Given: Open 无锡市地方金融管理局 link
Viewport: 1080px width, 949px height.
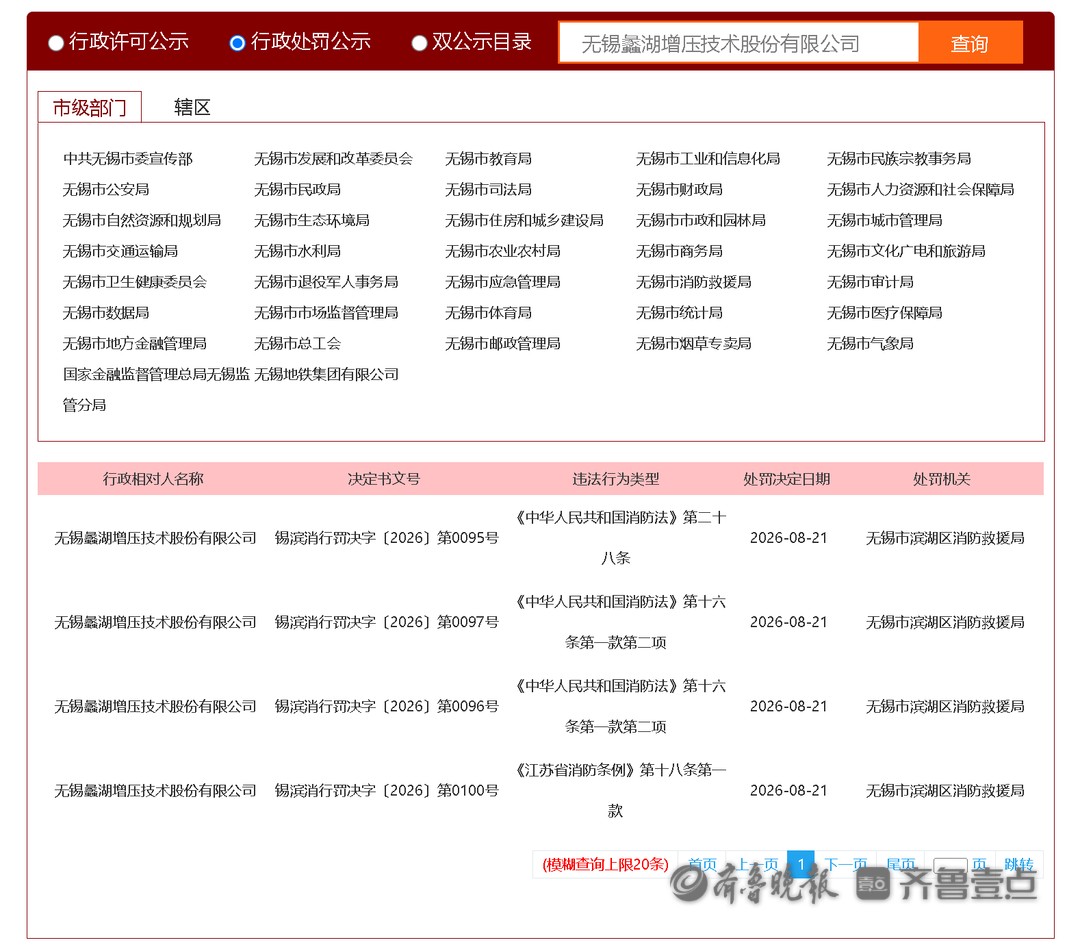Looking at the screenshot, I should 135,344.
